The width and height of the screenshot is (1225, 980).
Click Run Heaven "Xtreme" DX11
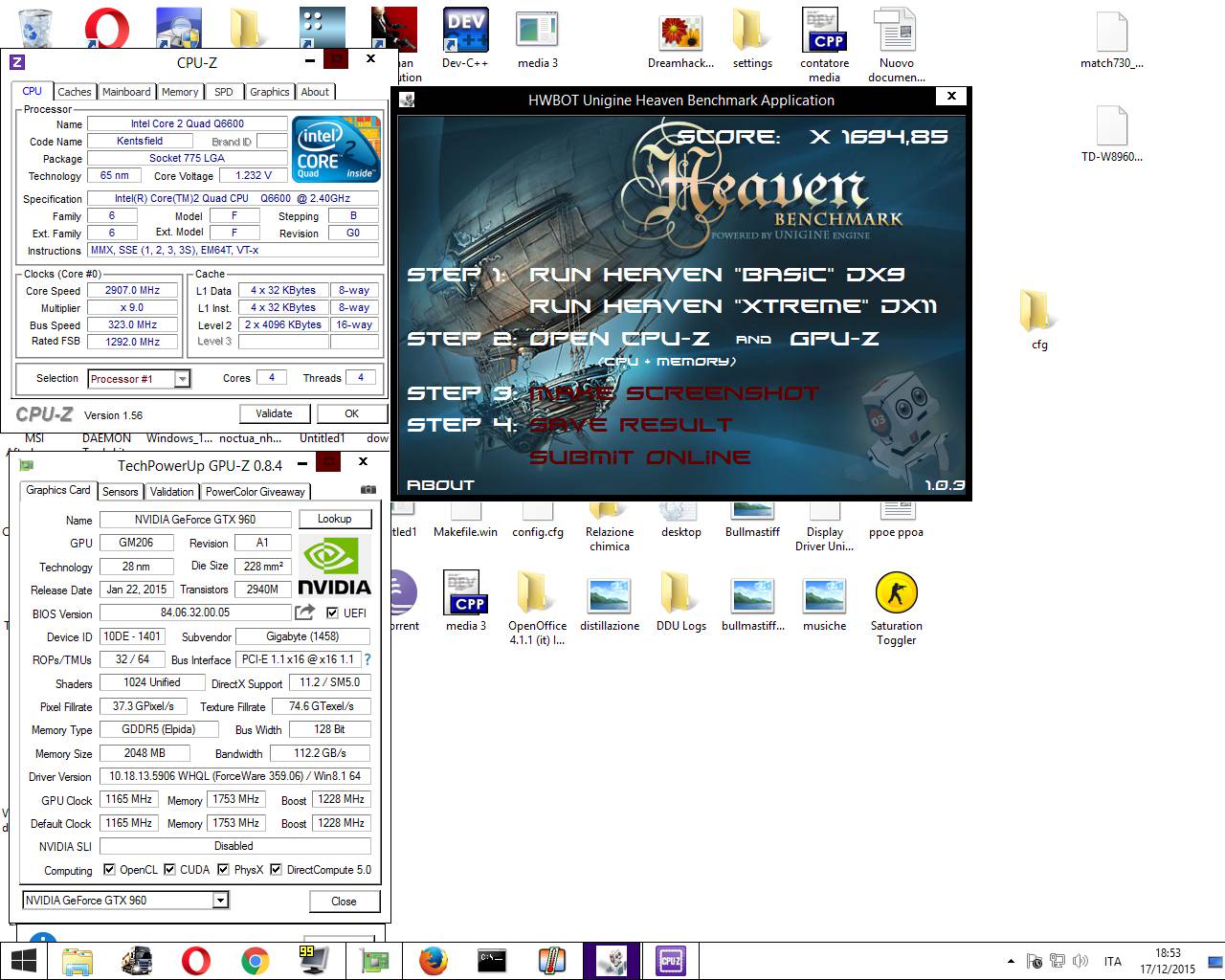[x=733, y=306]
